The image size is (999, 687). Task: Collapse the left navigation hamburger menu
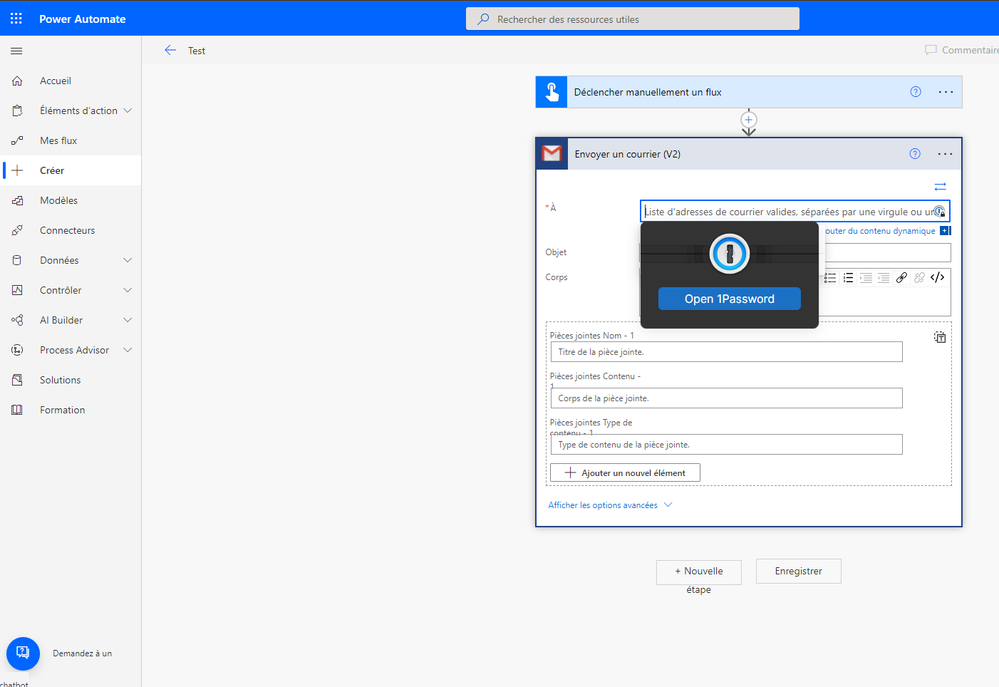tap(16, 51)
